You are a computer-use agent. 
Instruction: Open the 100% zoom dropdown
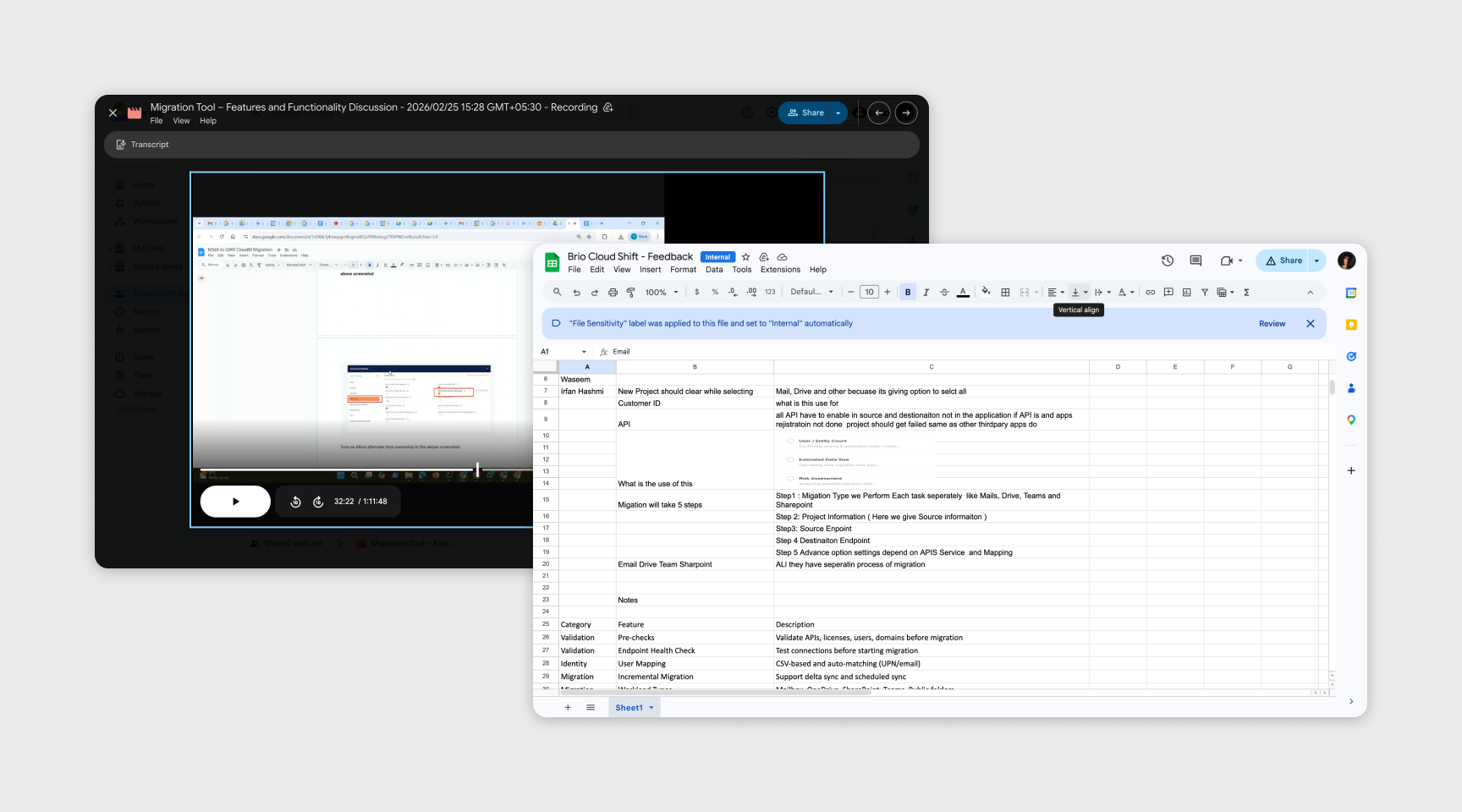pyautogui.click(x=662, y=293)
